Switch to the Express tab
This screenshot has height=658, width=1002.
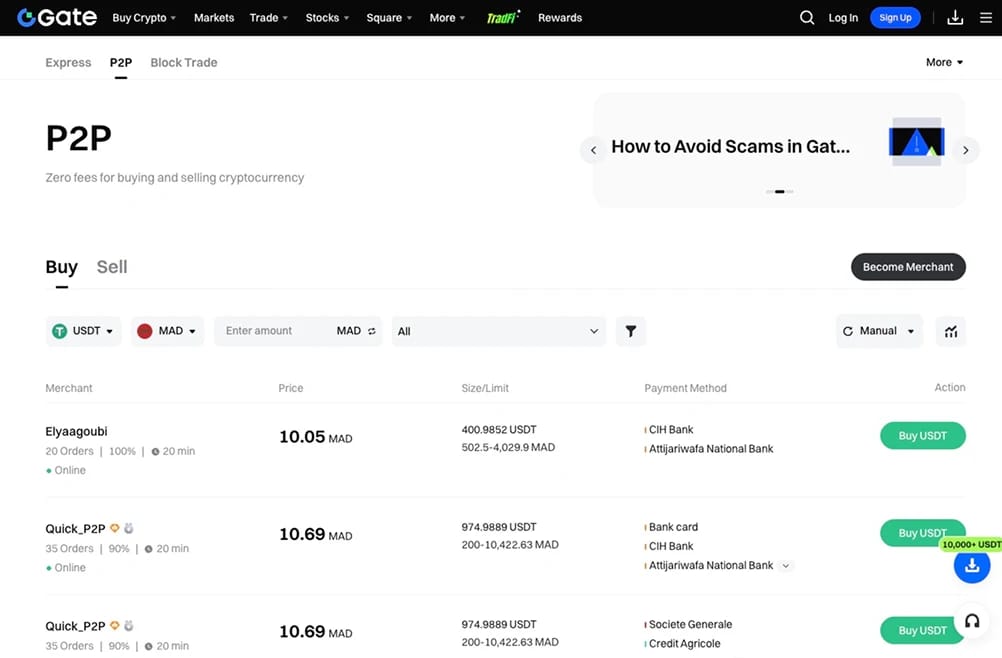point(68,63)
